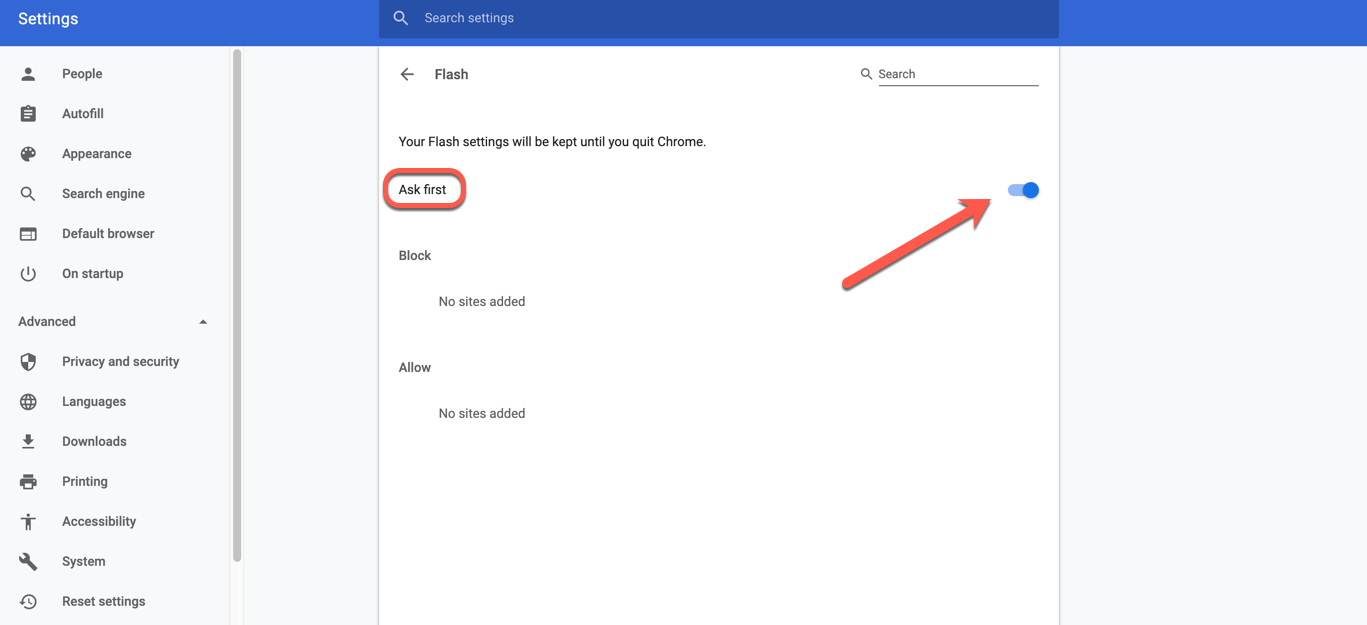
Task: Click the Flash site Search field
Action: (957, 74)
